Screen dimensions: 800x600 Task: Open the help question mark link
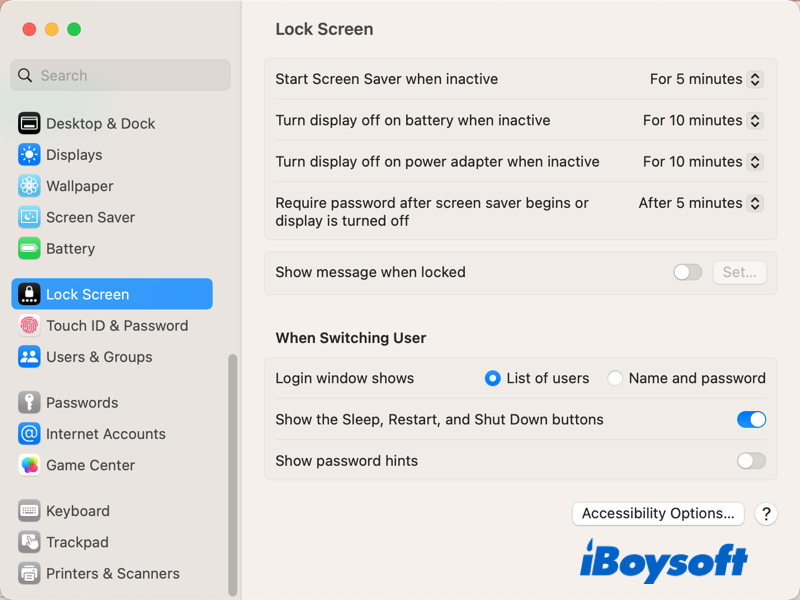(x=765, y=514)
